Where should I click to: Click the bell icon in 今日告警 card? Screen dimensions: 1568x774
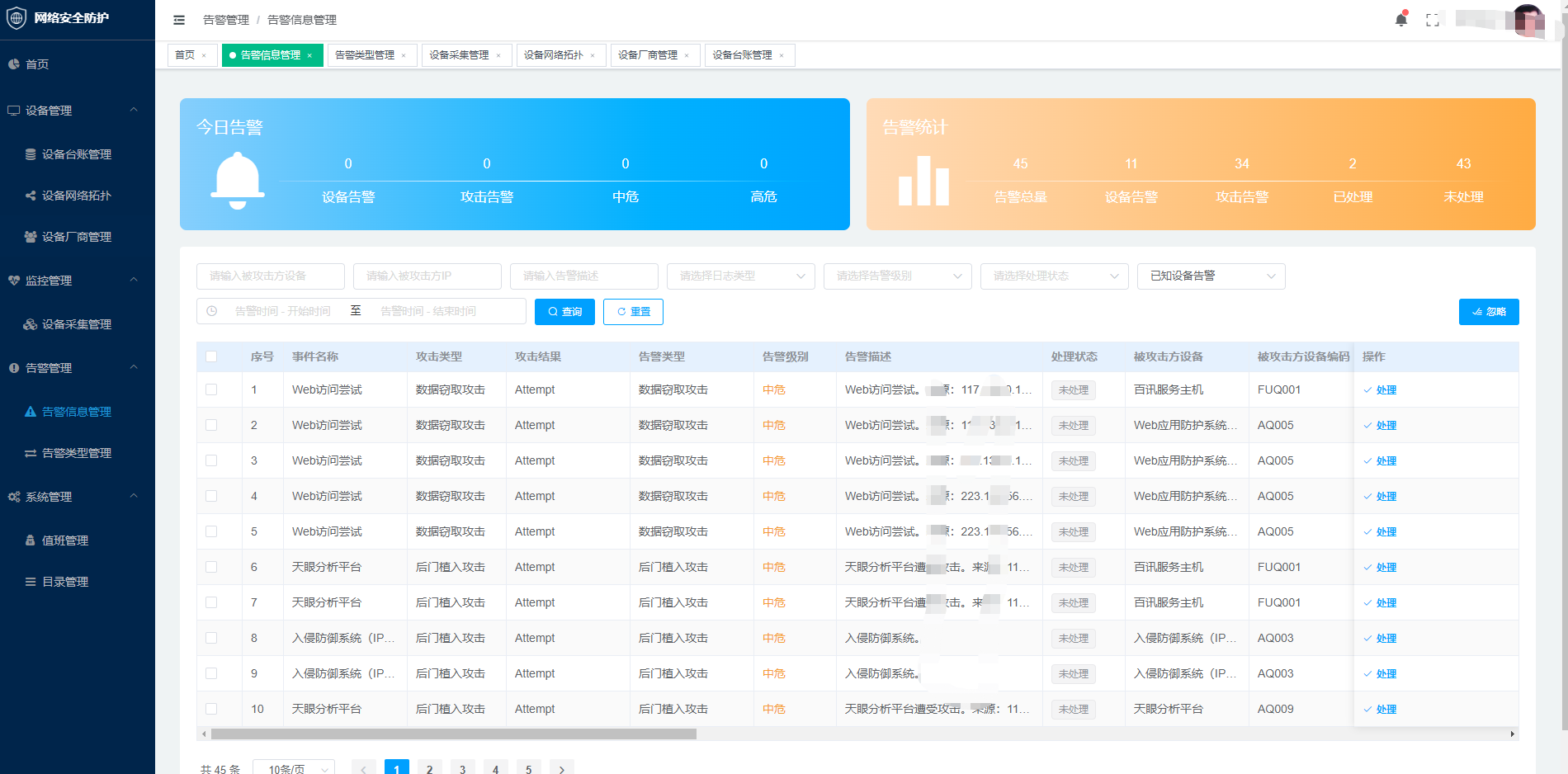(238, 181)
